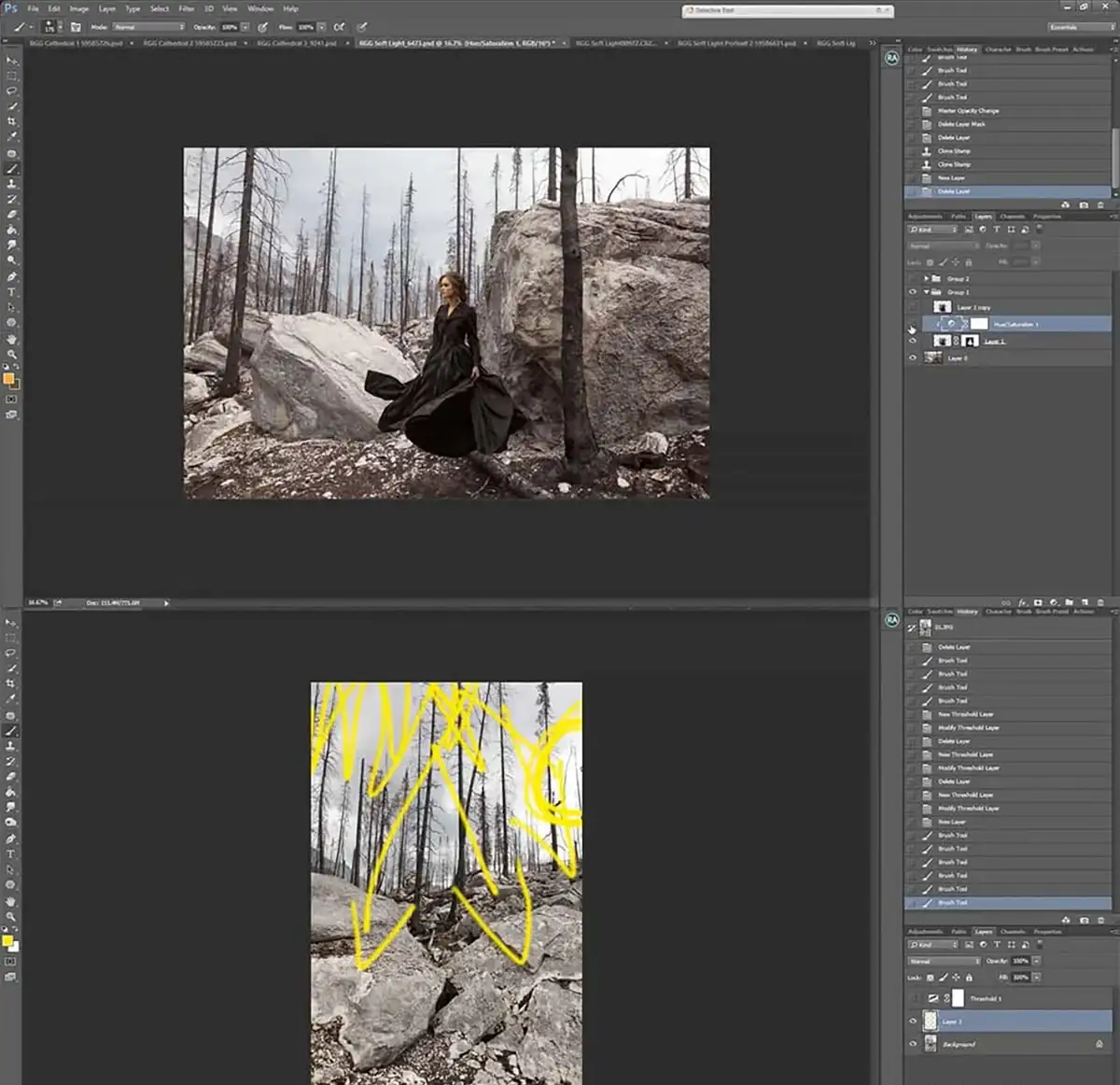Expand the Group 2 folder
Screen dimensions: 1120x1085
[926, 278]
